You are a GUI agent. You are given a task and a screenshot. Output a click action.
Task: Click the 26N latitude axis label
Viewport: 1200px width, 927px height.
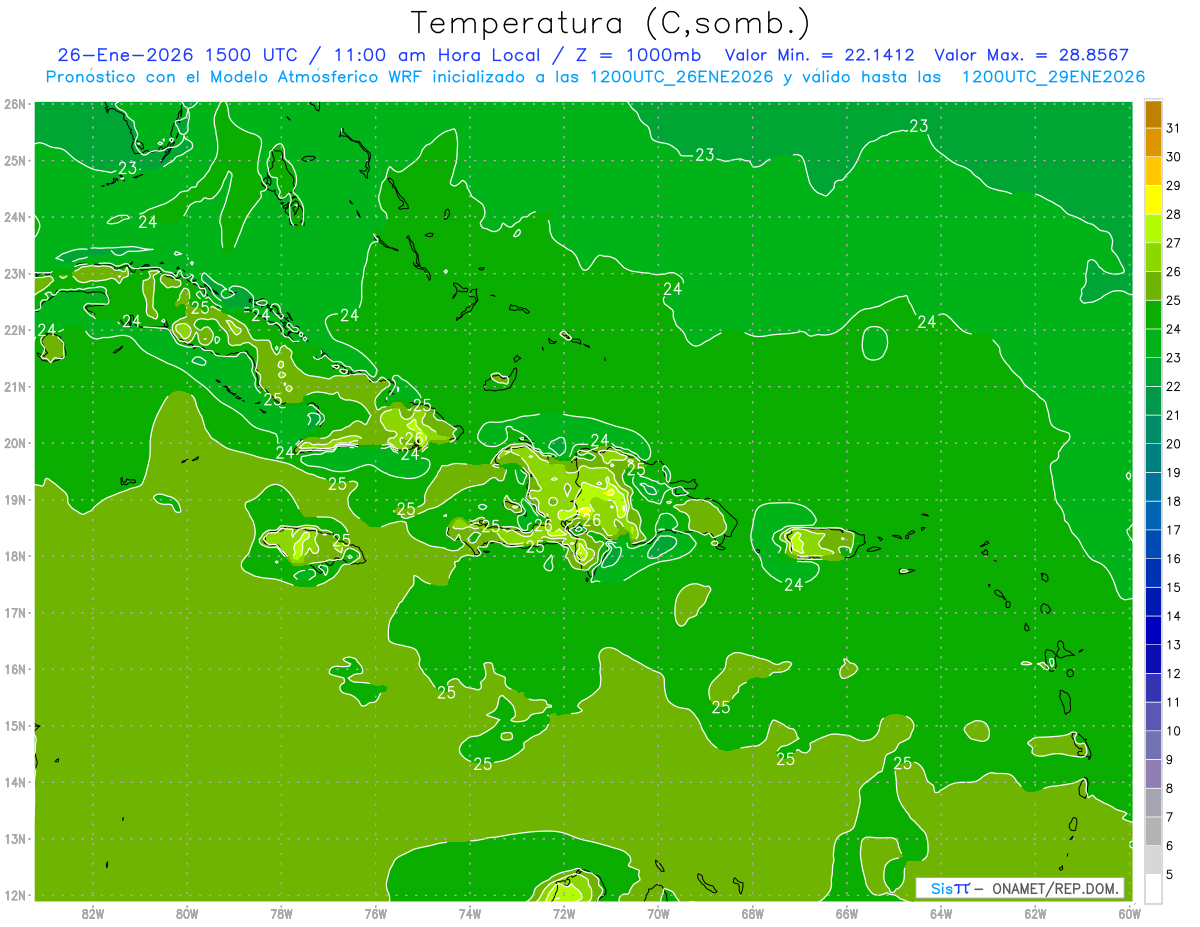tap(14, 104)
